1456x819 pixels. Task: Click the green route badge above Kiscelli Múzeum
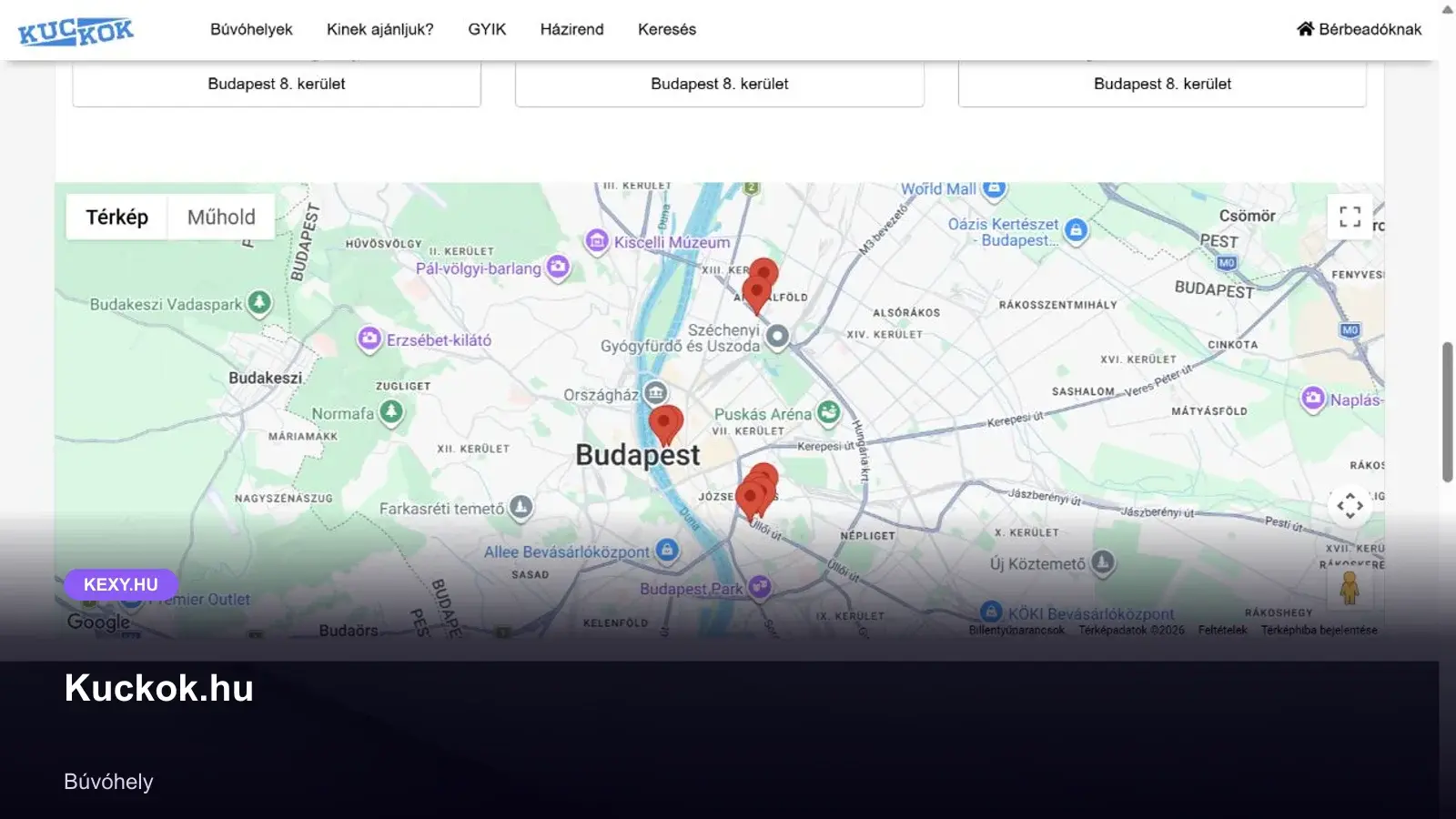click(751, 187)
